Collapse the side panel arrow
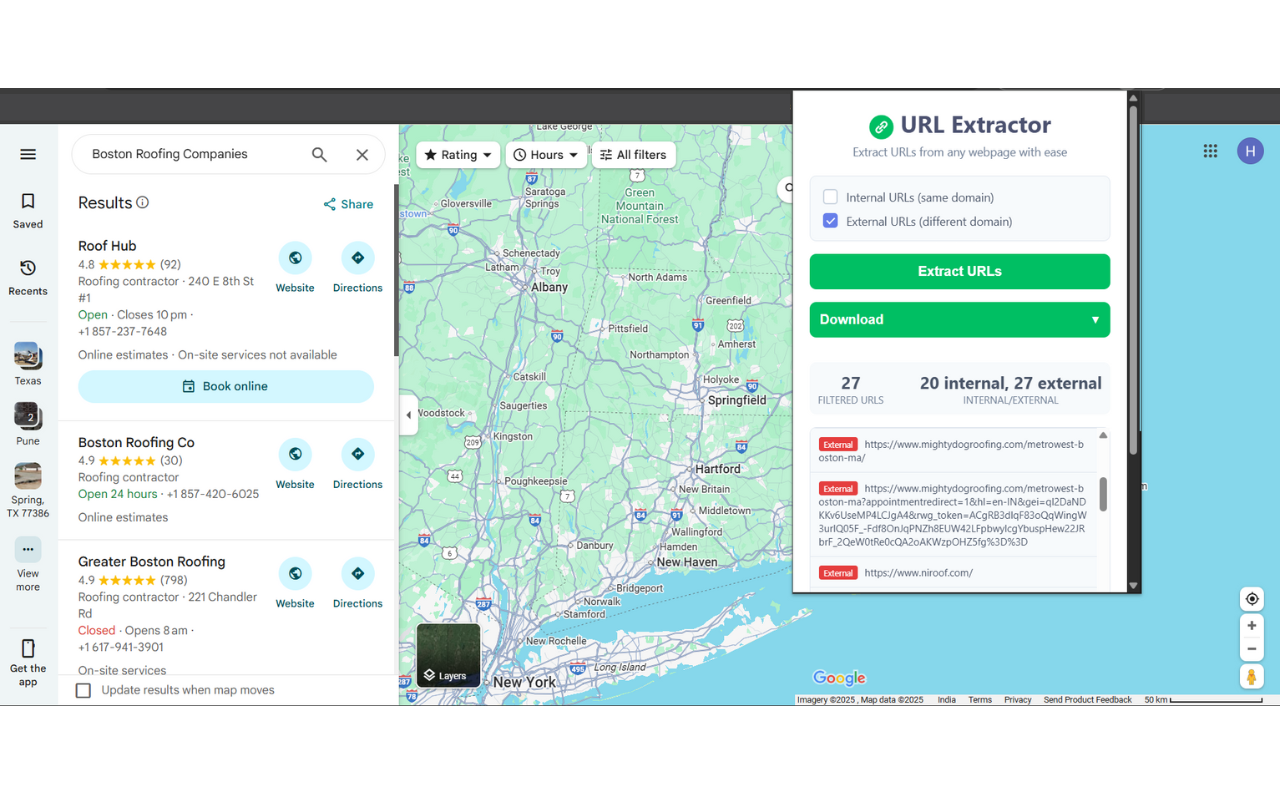Screen dimensions: 1280x800 (408, 415)
